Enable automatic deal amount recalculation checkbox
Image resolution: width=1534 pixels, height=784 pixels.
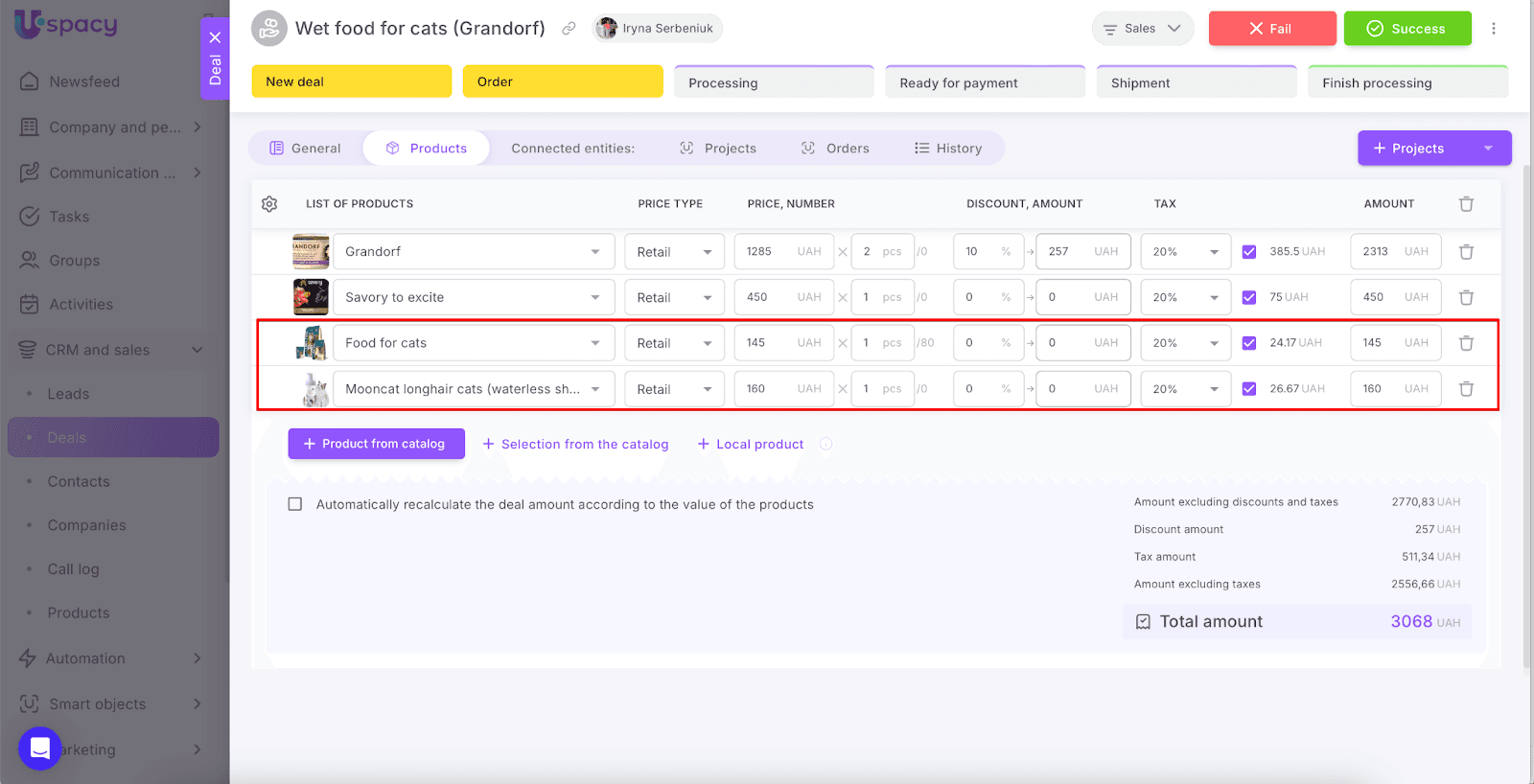(295, 504)
